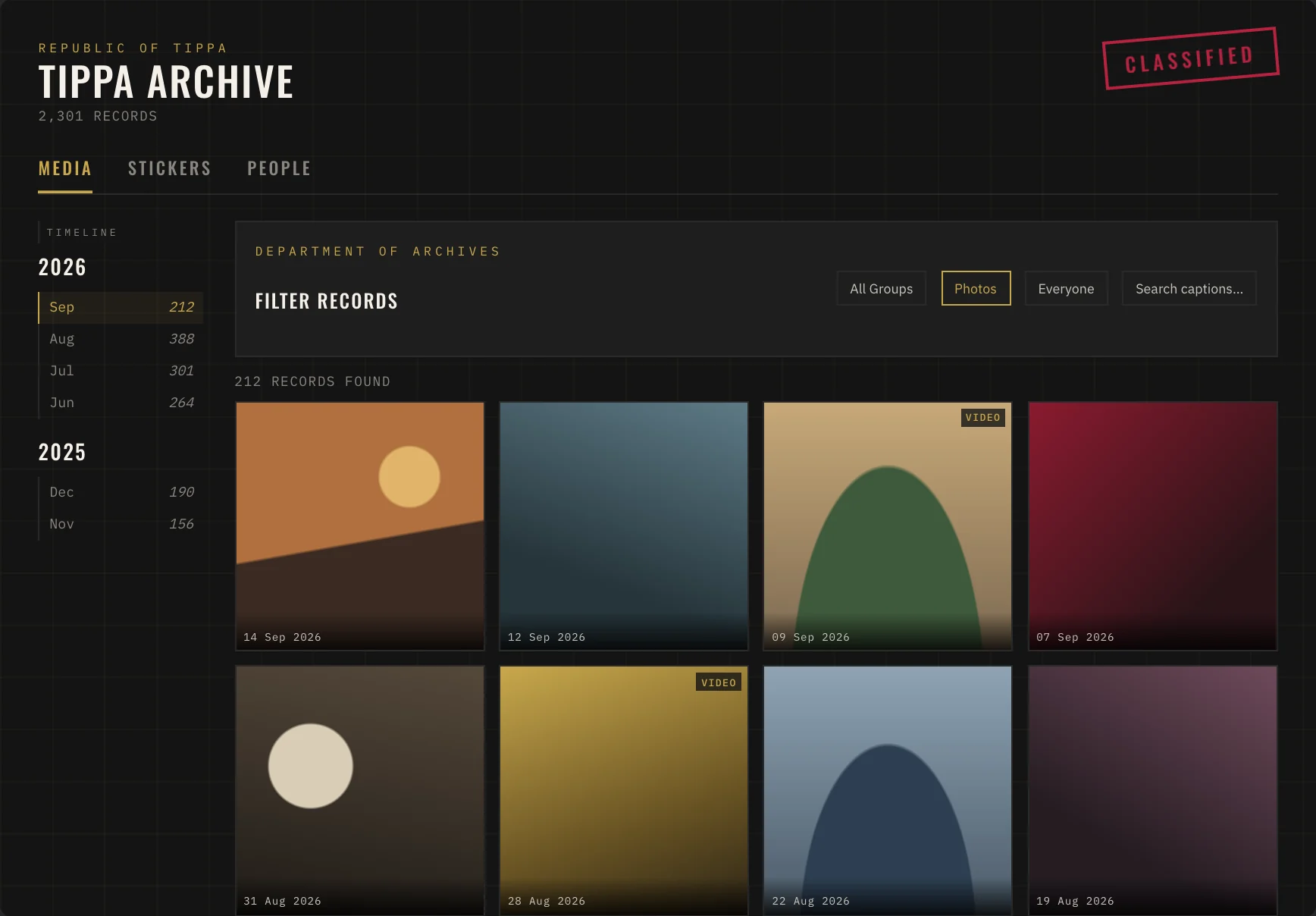
Task: Select Jun in the timeline
Action: [121, 403]
